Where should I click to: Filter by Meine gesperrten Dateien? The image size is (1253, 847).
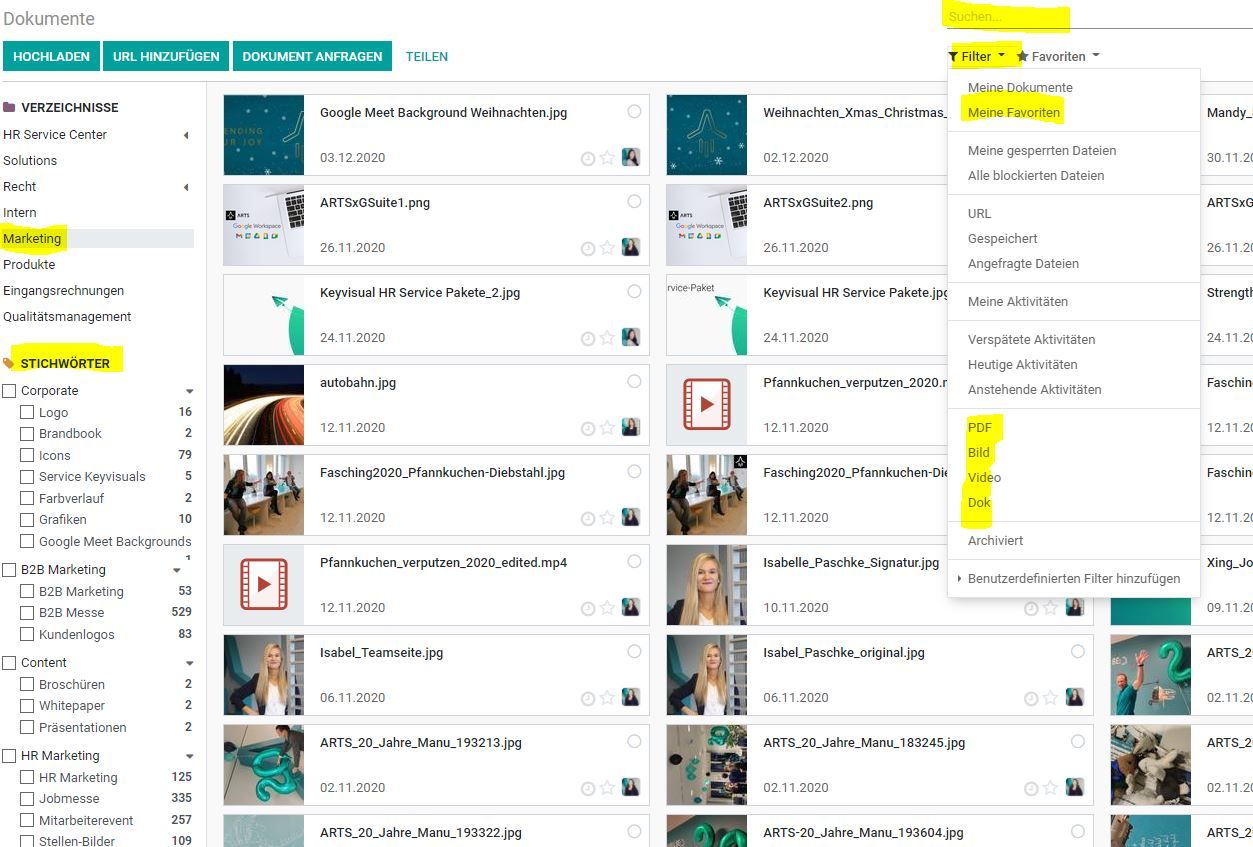point(1042,151)
